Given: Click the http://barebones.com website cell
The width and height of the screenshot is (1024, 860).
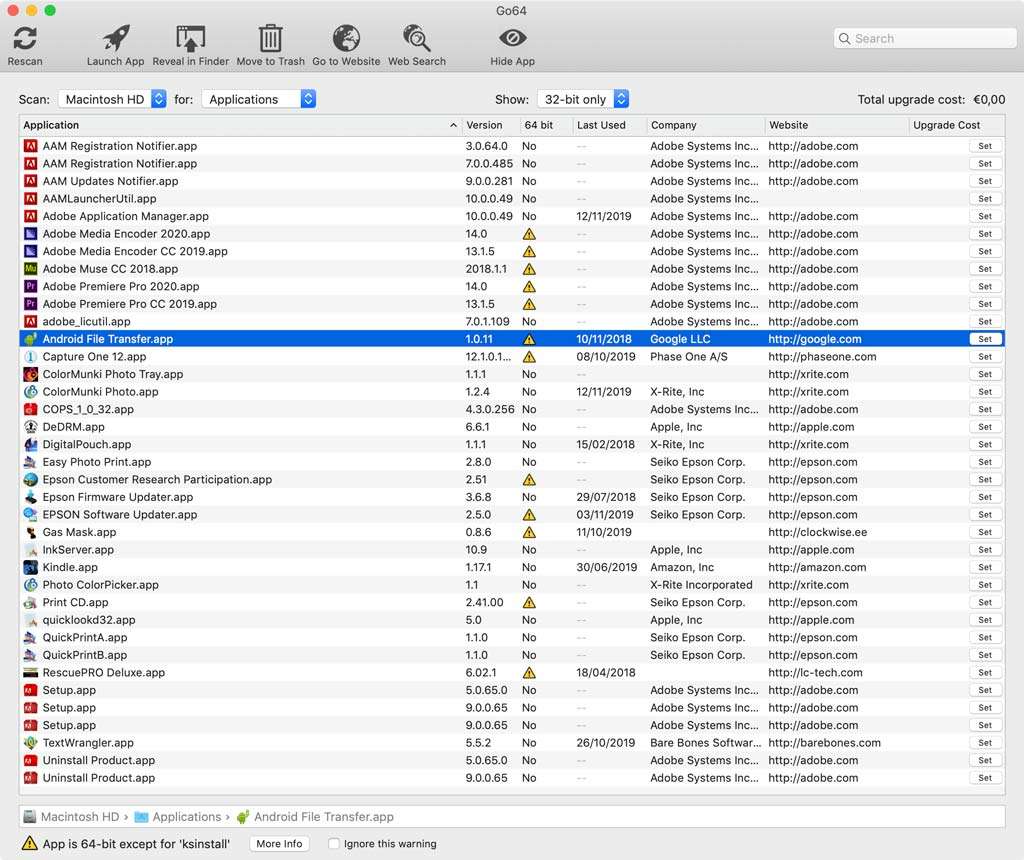Looking at the screenshot, I should click(x=824, y=742).
